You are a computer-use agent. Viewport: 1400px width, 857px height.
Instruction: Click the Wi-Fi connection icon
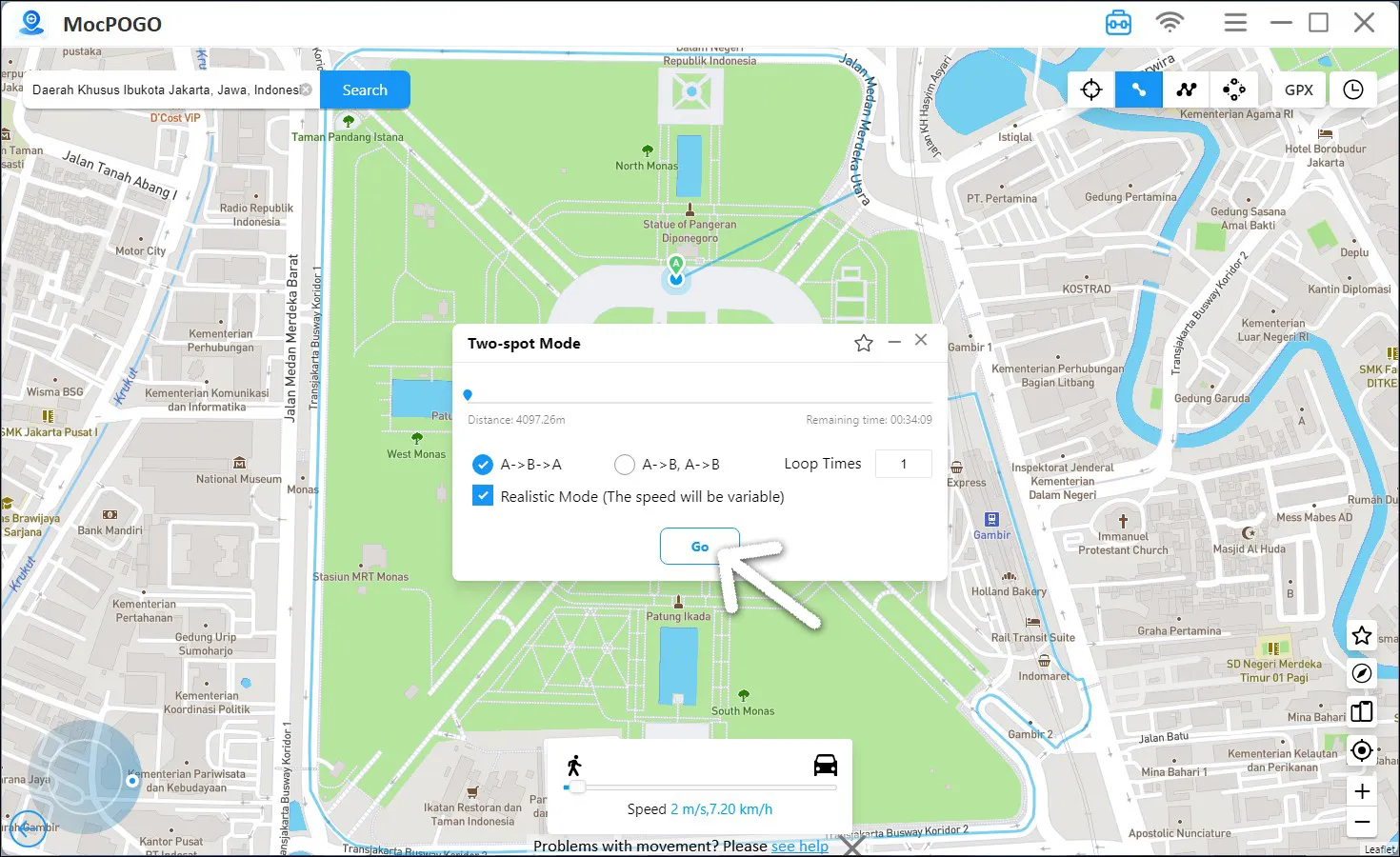[1170, 21]
